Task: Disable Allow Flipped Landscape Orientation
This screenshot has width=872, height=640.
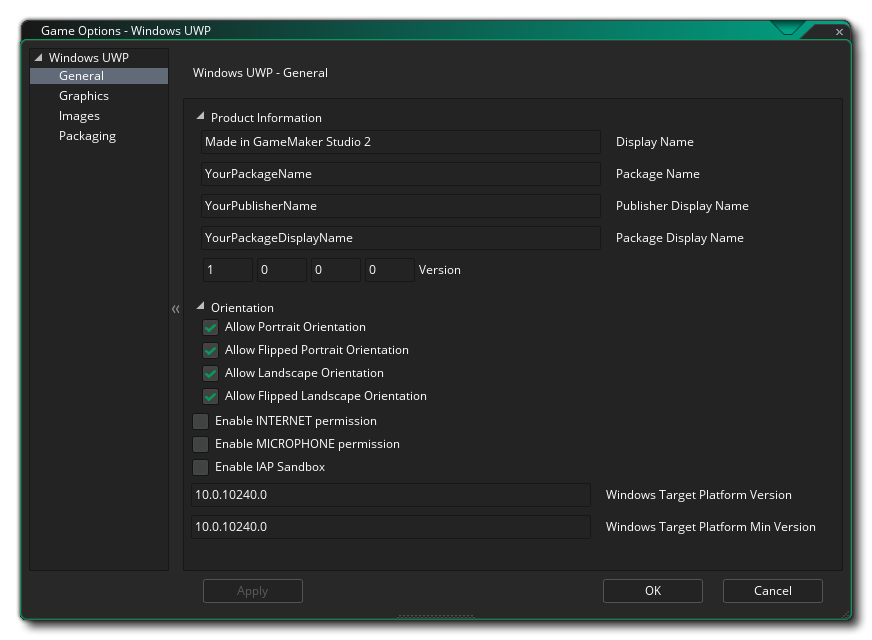Action: point(210,396)
